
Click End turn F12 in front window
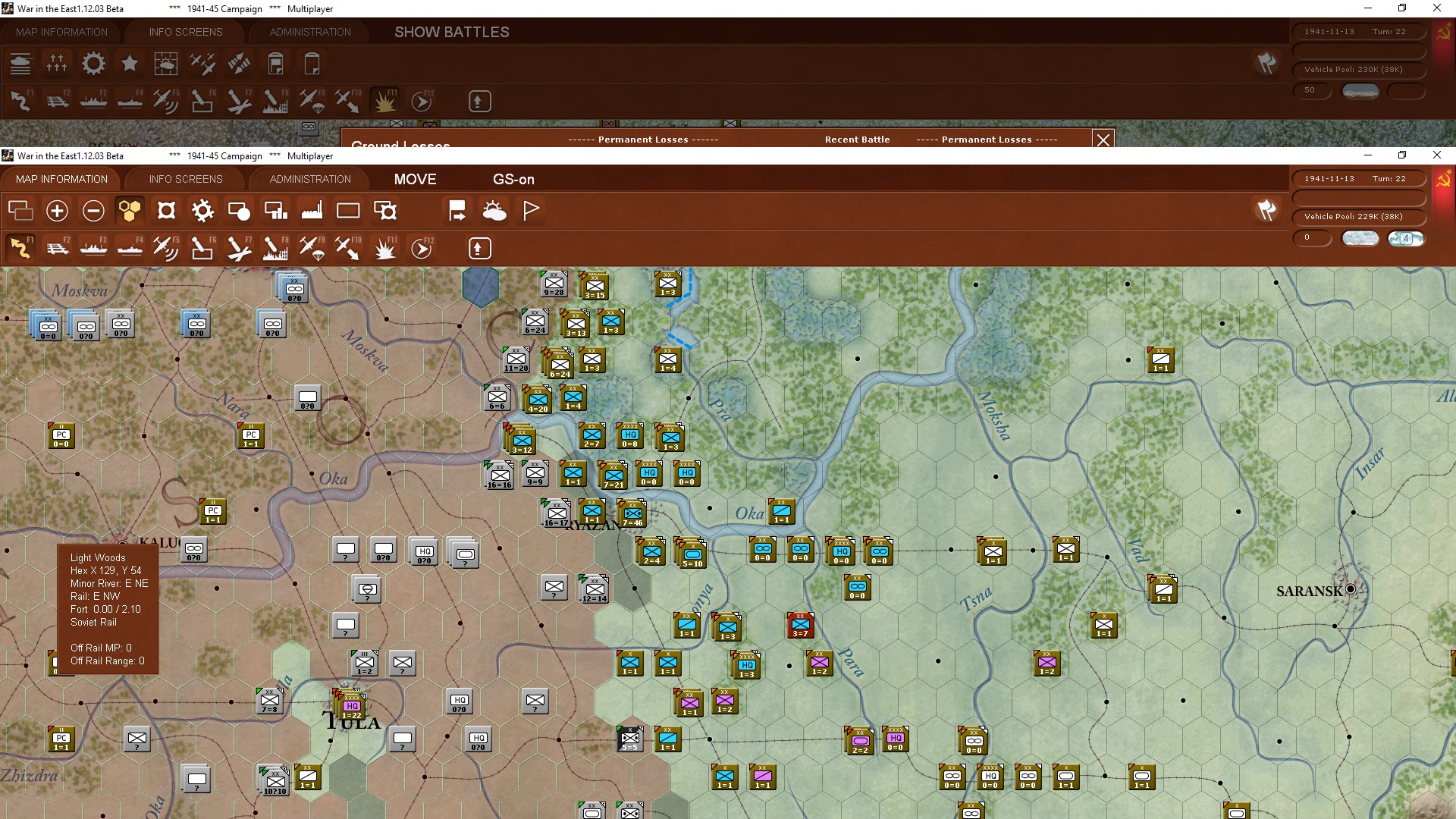422,248
